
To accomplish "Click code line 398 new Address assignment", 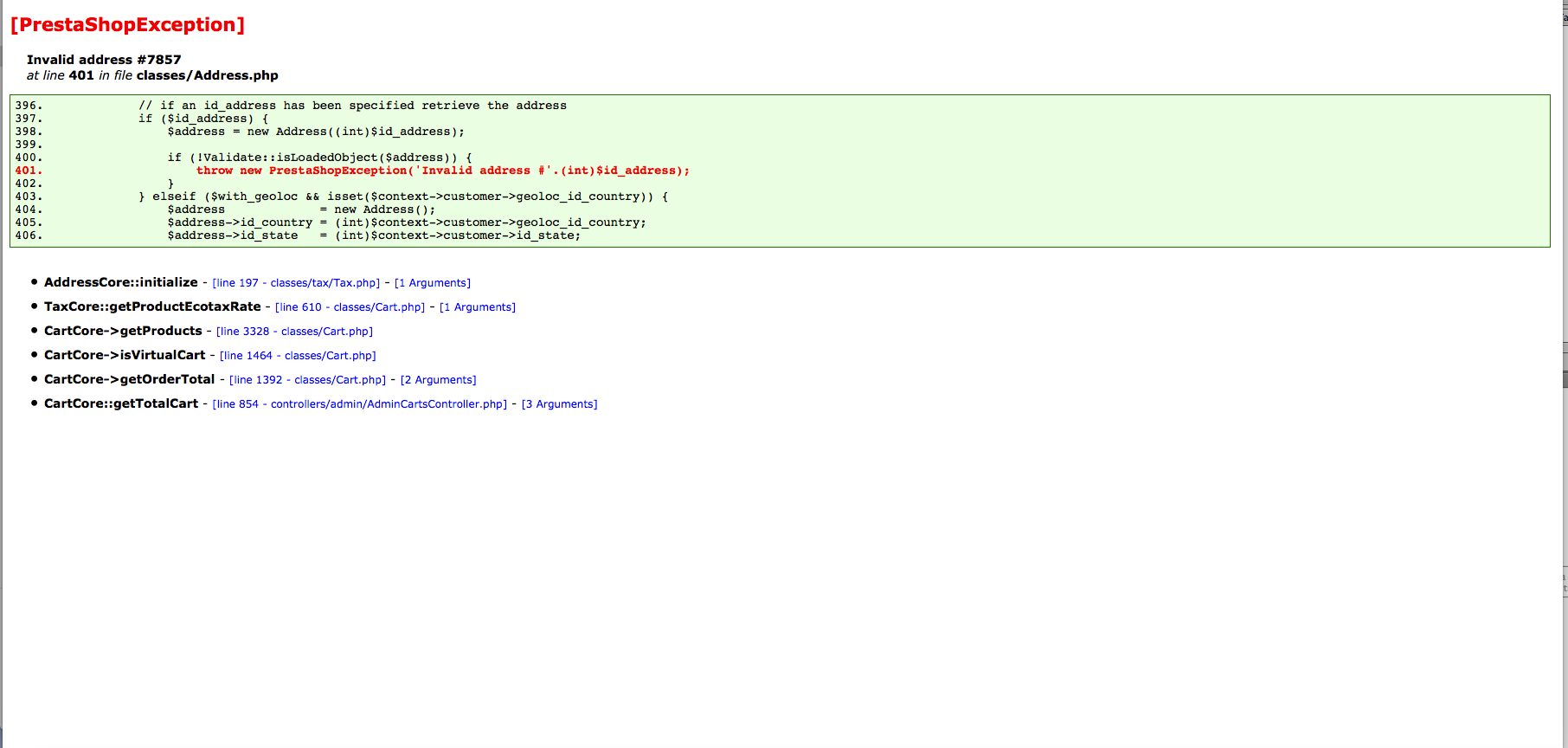I will [316, 132].
